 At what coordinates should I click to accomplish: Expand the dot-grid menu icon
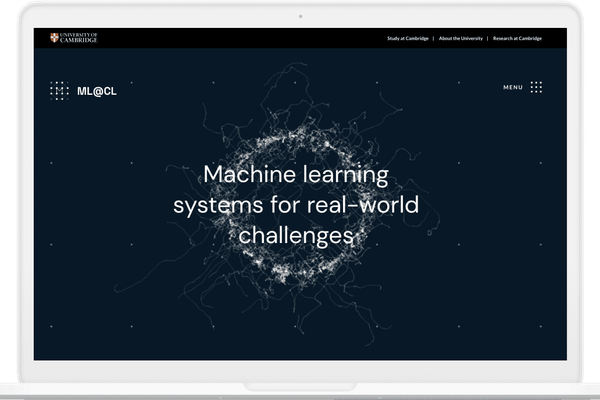point(537,88)
